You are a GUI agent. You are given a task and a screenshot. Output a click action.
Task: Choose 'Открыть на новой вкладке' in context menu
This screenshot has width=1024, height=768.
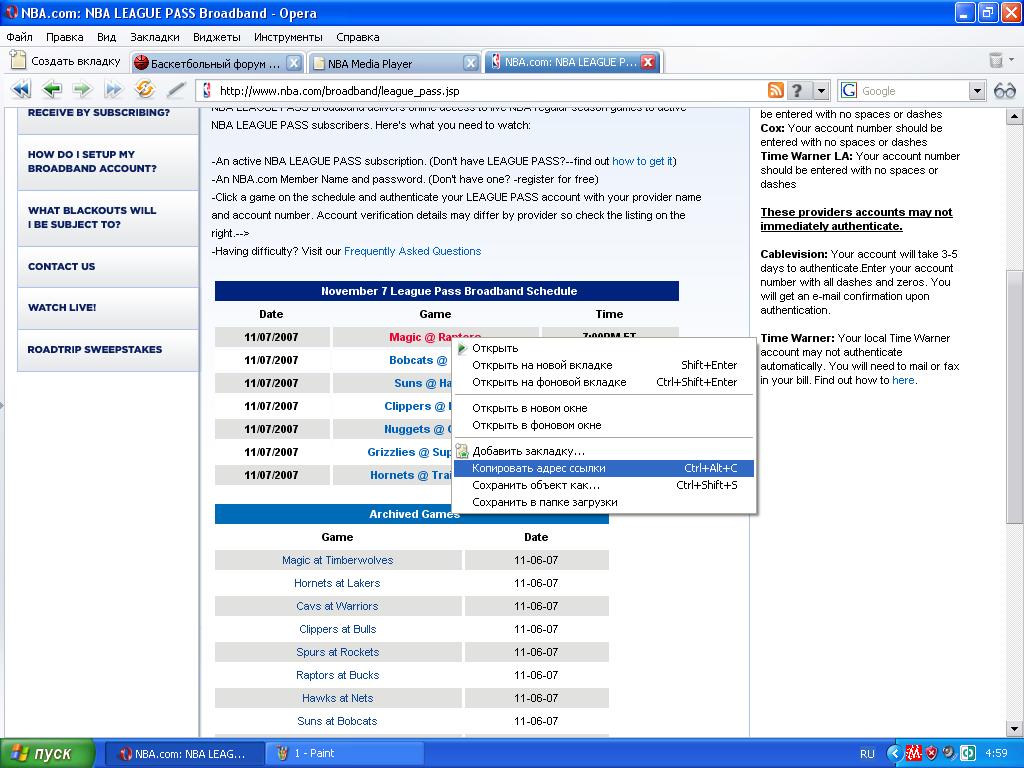[x=604, y=365]
